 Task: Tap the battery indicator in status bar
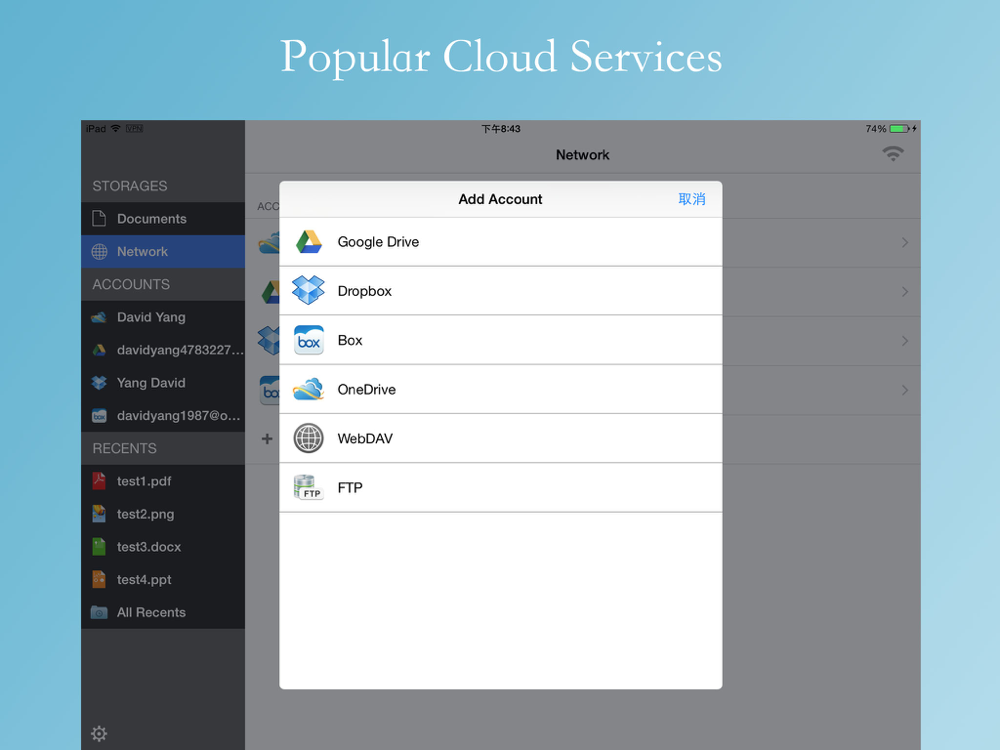[x=899, y=129]
